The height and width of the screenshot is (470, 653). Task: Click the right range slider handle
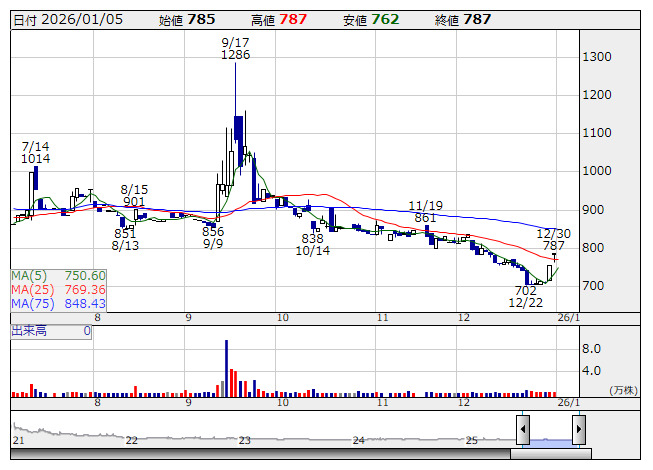pos(578,429)
